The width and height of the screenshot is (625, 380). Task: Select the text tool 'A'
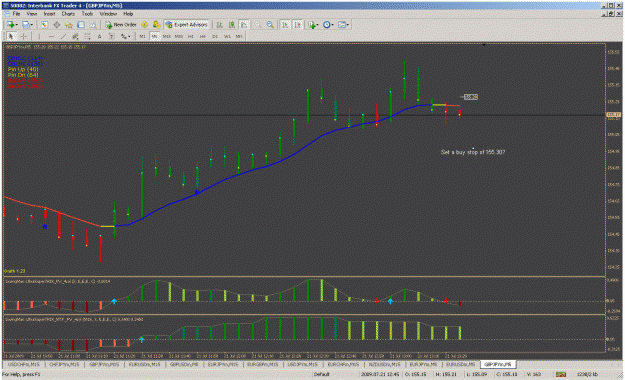point(99,36)
